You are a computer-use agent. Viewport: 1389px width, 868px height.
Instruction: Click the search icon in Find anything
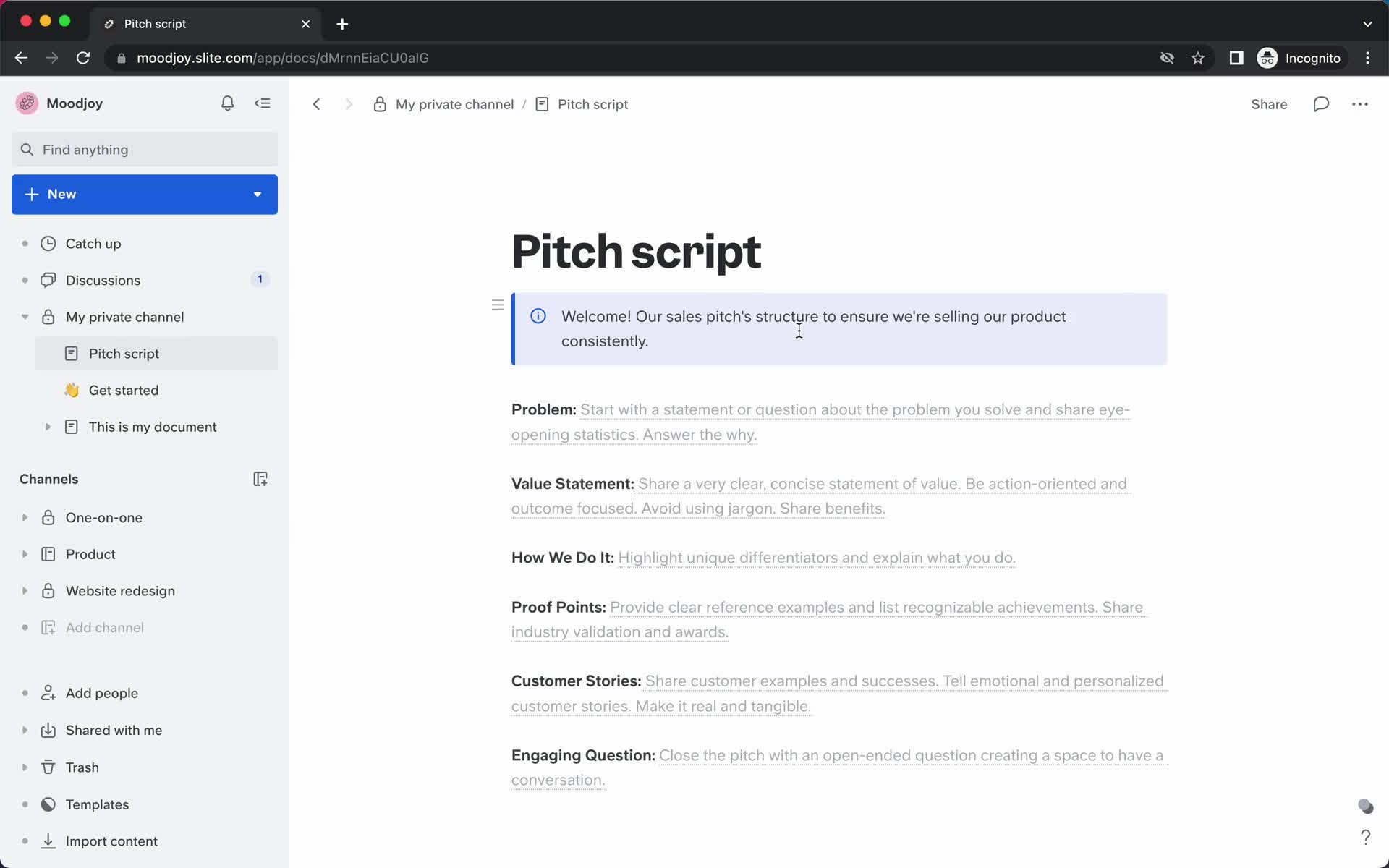coord(27,149)
